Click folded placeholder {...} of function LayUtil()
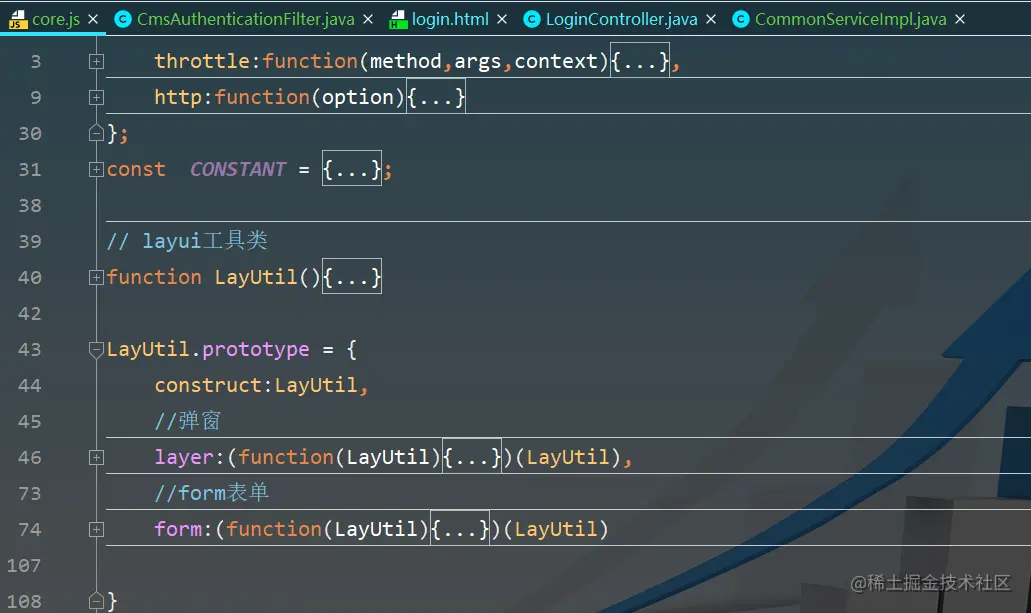 352,277
